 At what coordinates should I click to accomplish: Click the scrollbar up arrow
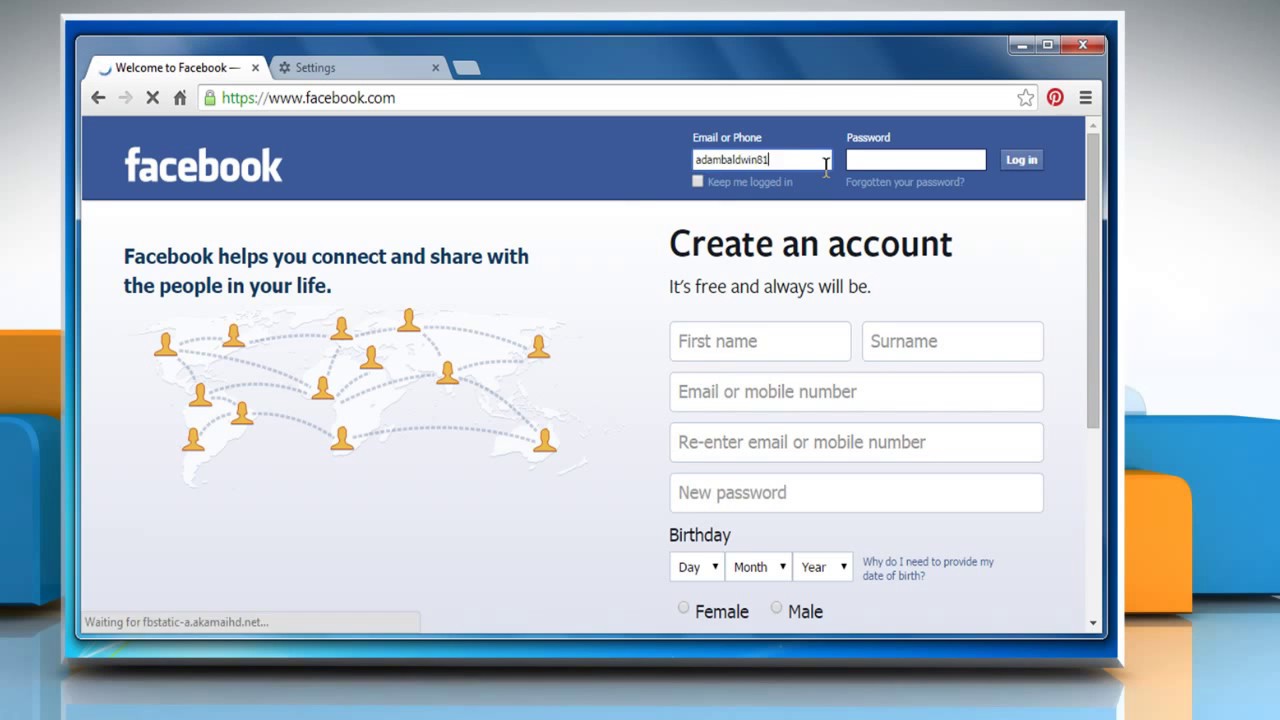pos(1093,124)
